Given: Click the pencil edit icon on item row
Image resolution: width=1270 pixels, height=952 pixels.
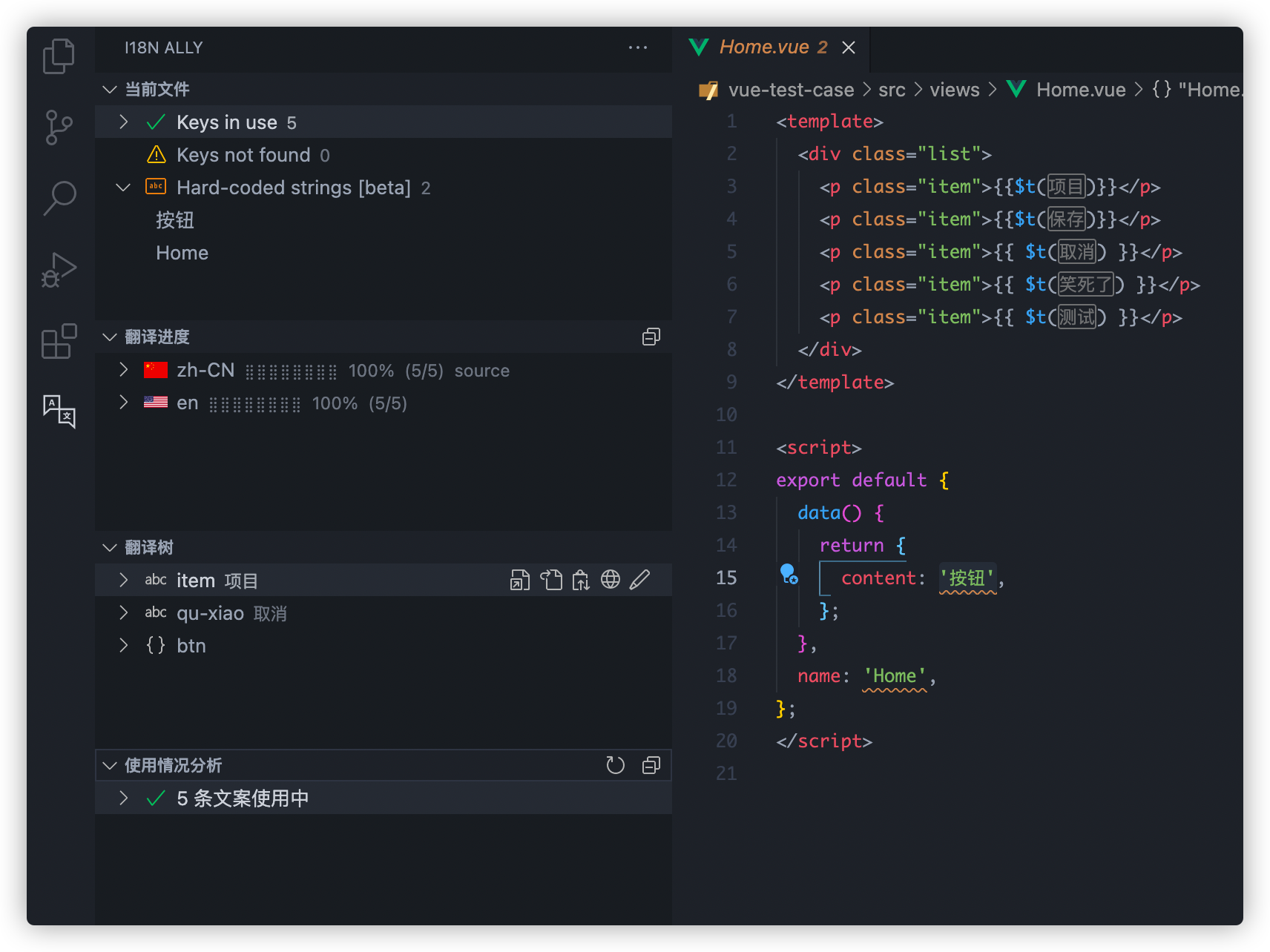Looking at the screenshot, I should [x=640, y=580].
